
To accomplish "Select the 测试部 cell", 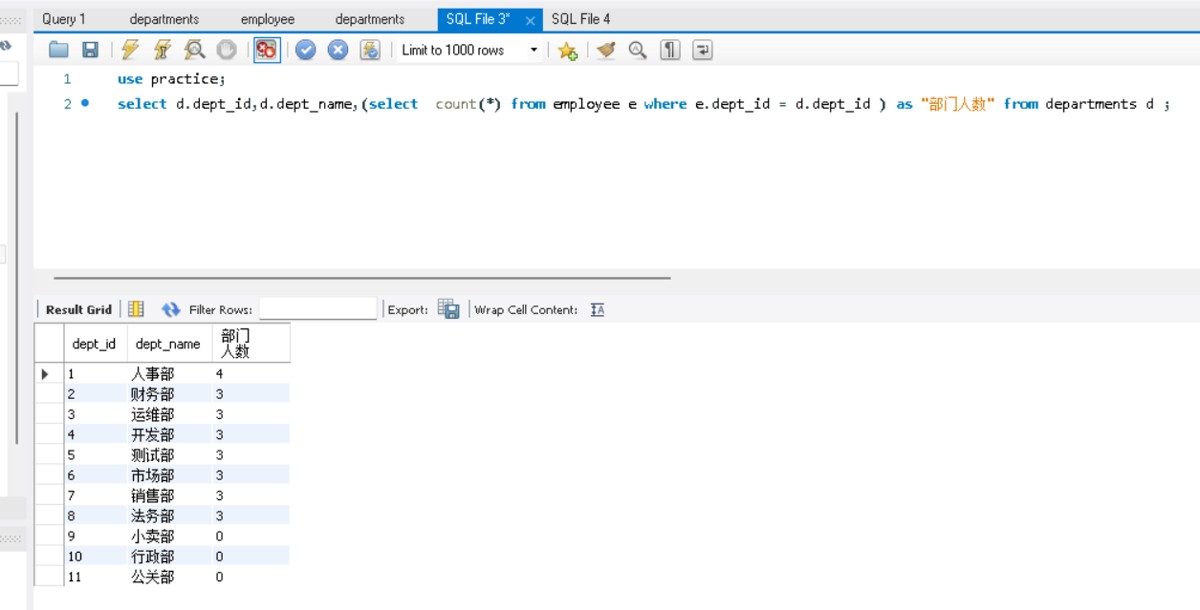I will (169, 455).
